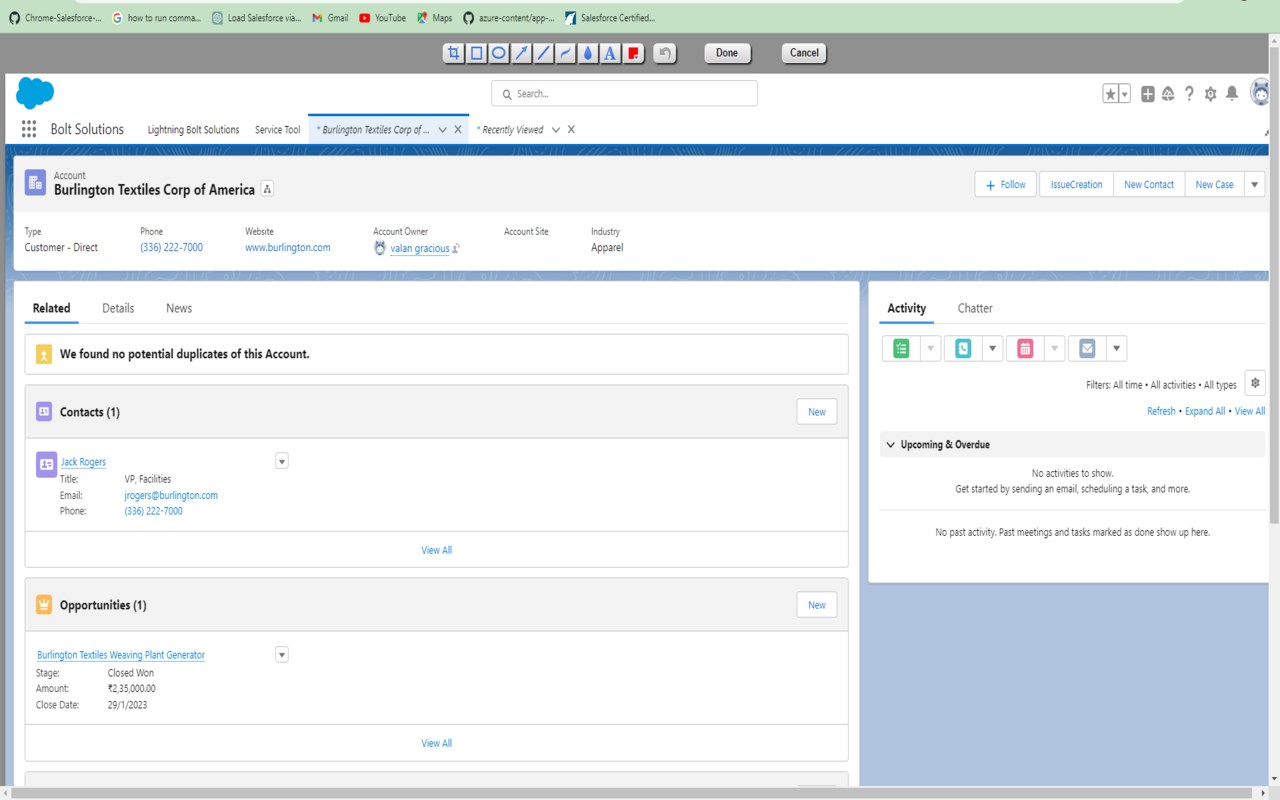The image size is (1280, 800).
Task: Switch to the News tab
Action: tap(179, 308)
